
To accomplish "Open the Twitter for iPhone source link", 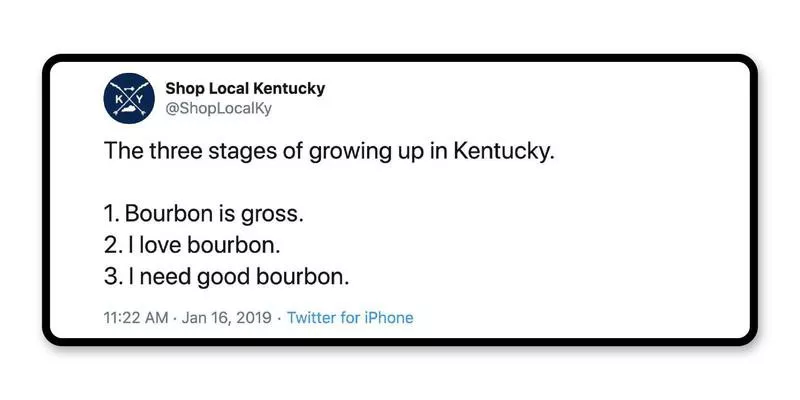I will coord(350,318).
